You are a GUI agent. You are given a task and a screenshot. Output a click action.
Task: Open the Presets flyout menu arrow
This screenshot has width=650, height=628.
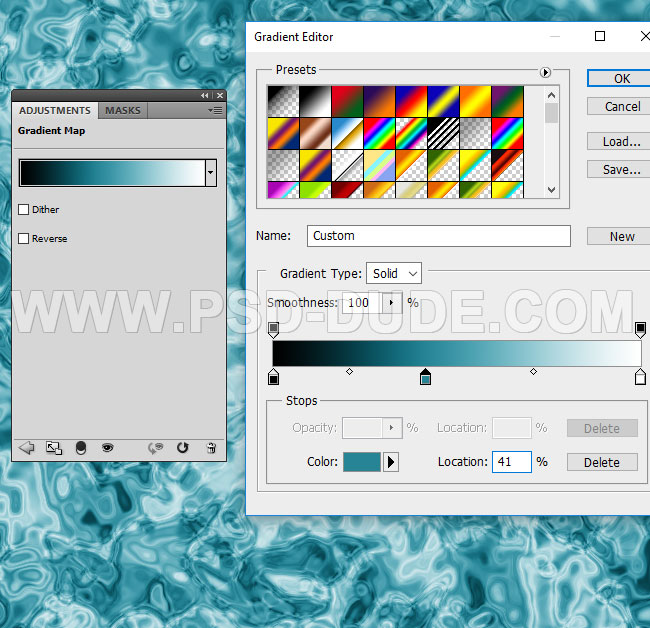pyautogui.click(x=545, y=73)
